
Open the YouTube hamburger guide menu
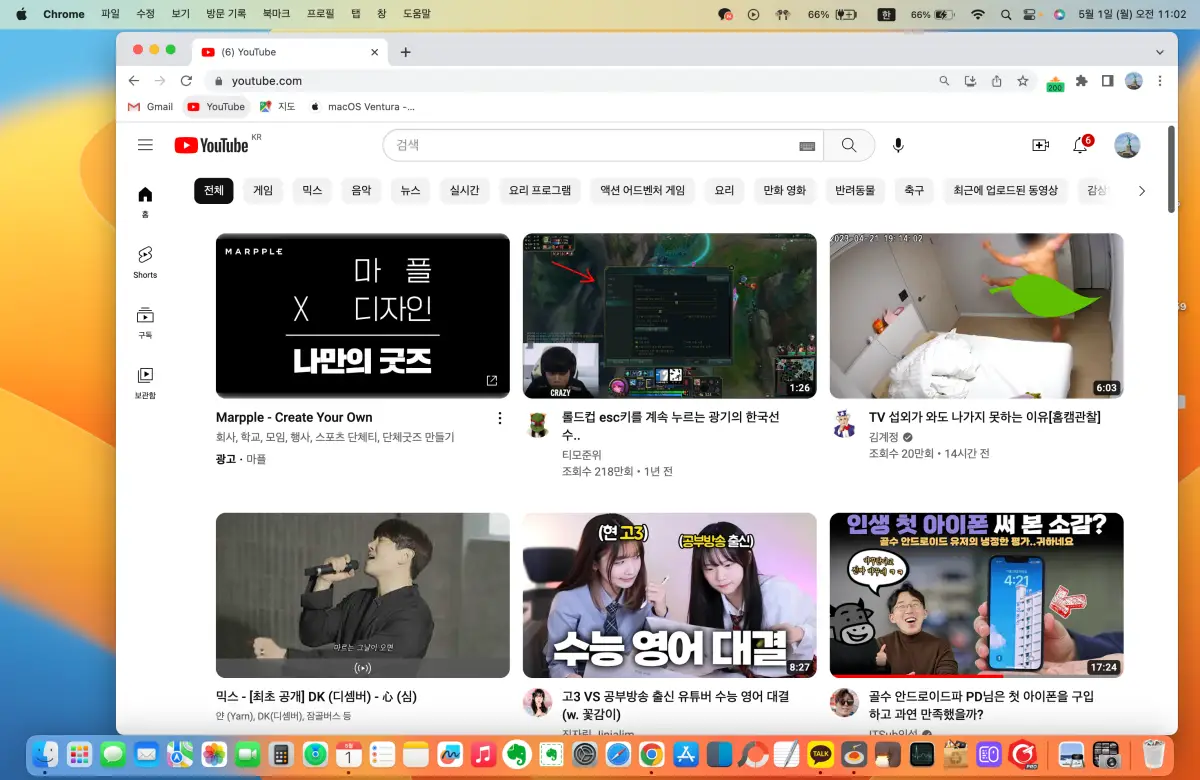[145, 145]
